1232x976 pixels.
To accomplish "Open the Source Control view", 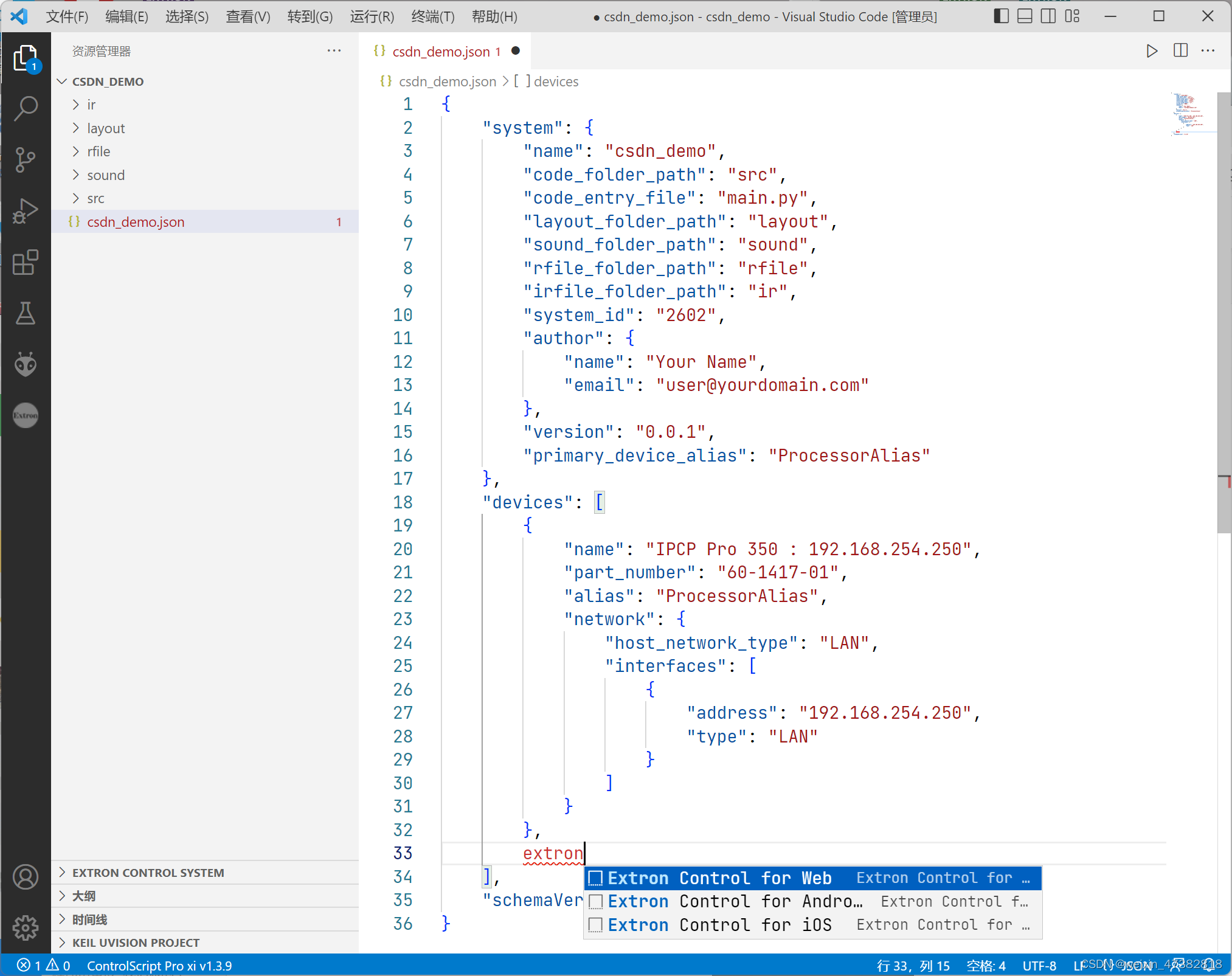I will pyautogui.click(x=26, y=160).
